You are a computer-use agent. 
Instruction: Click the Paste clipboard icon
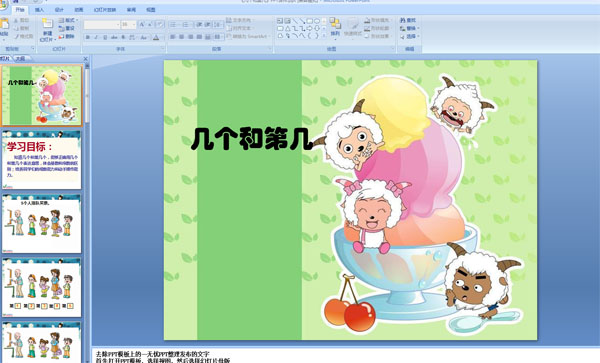click(4, 24)
